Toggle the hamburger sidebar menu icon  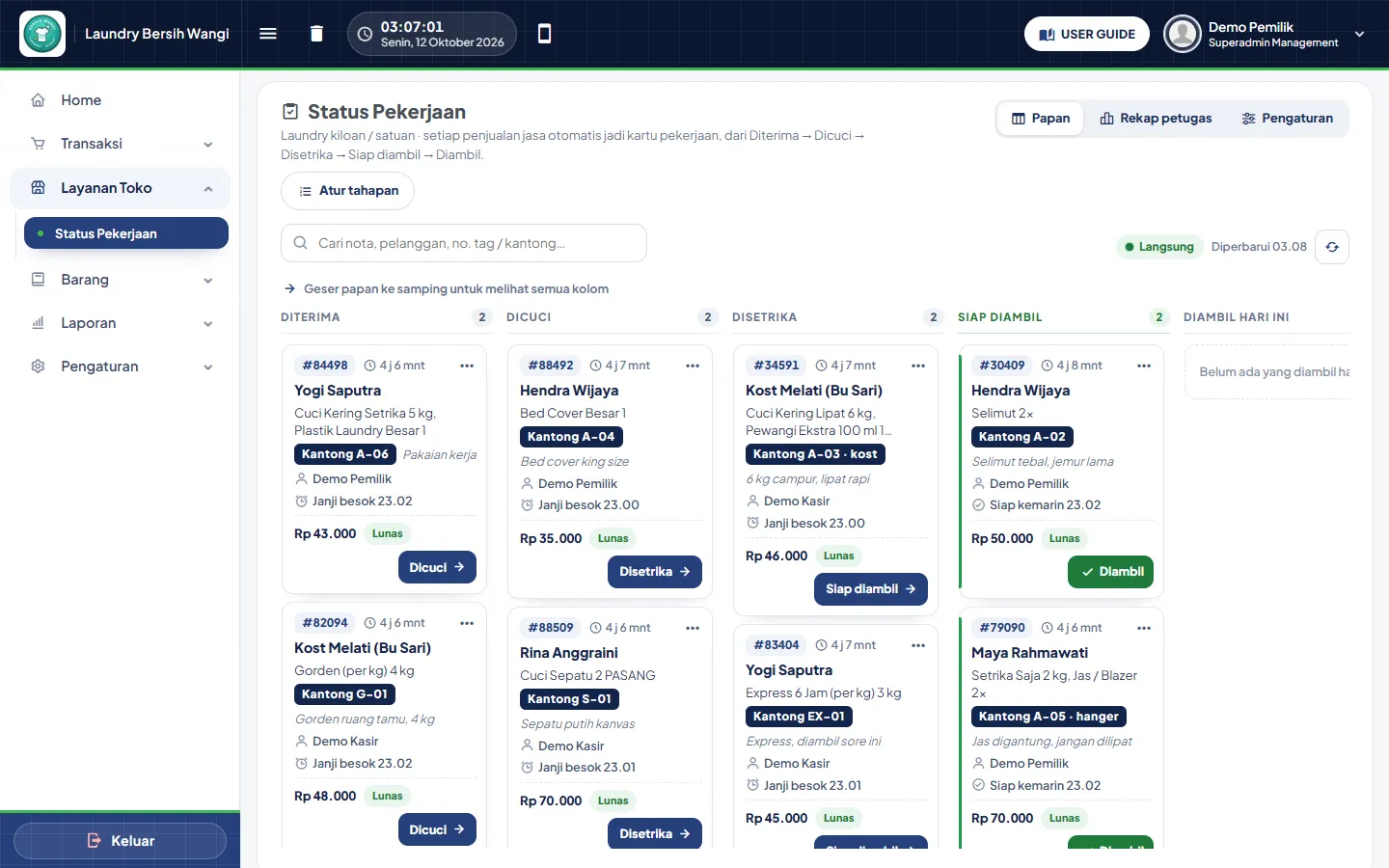(x=268, y=34)
